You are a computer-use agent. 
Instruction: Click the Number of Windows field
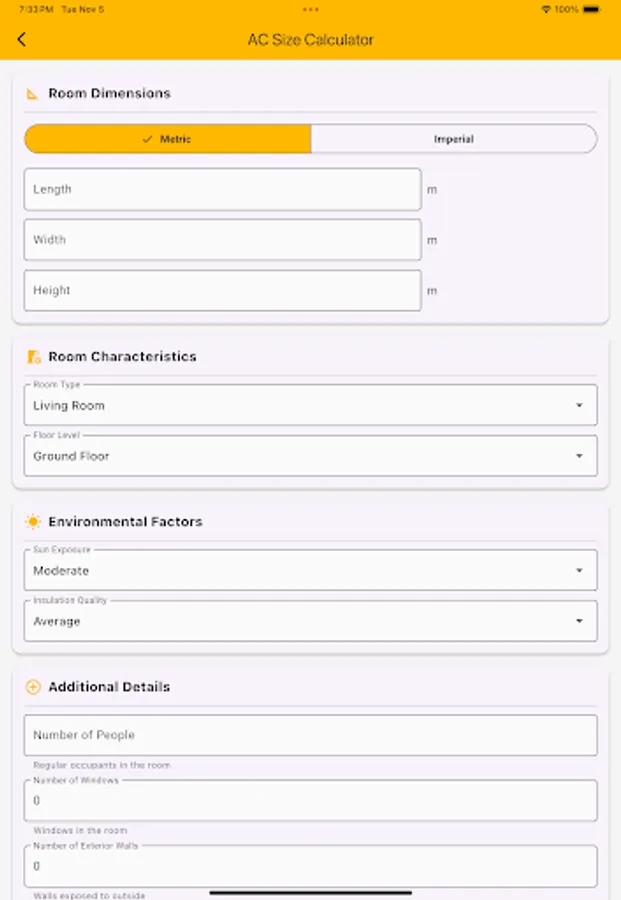(310, 801)
